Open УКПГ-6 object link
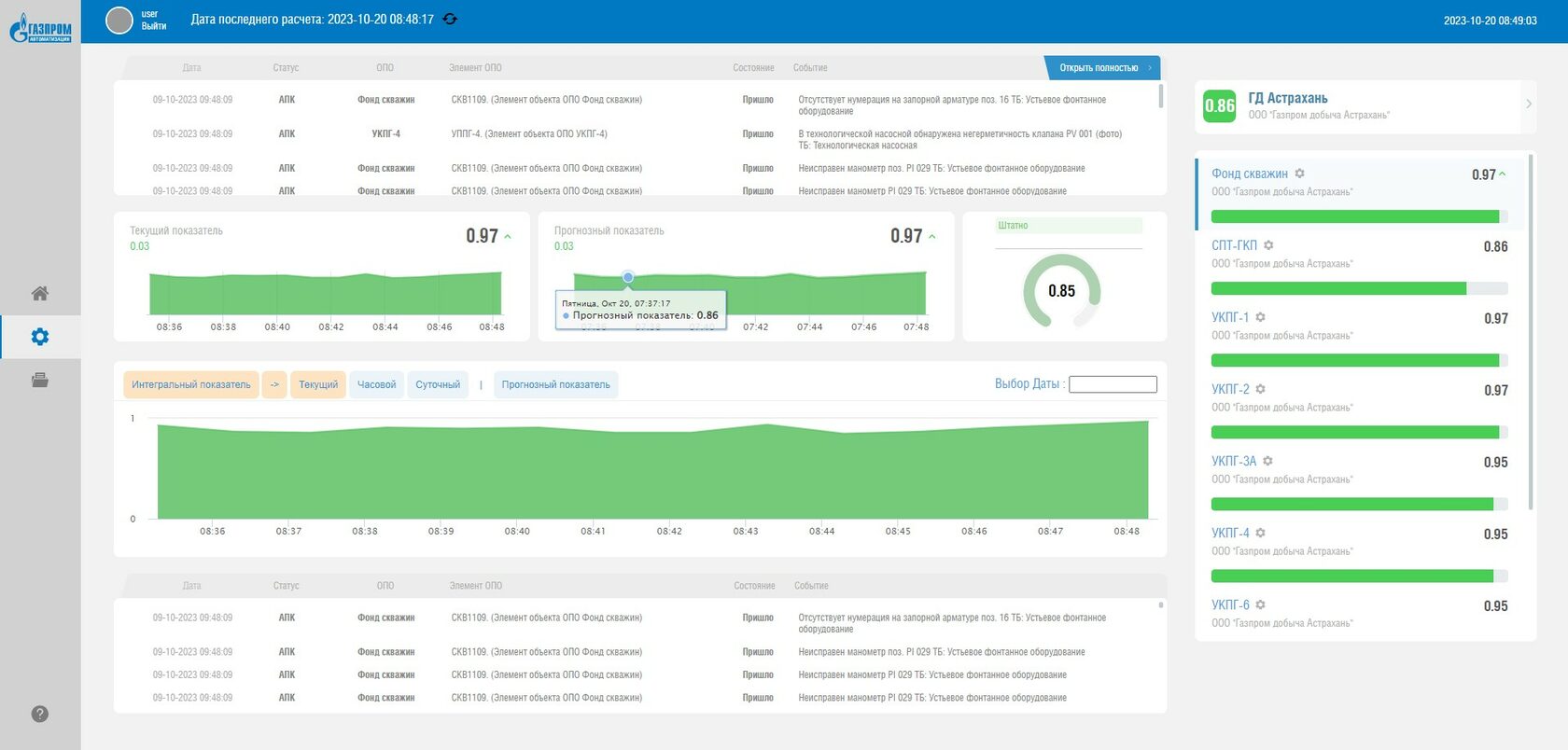Image resolution: width=1568 pixels, height=750 pixels. pos(1230,604)
